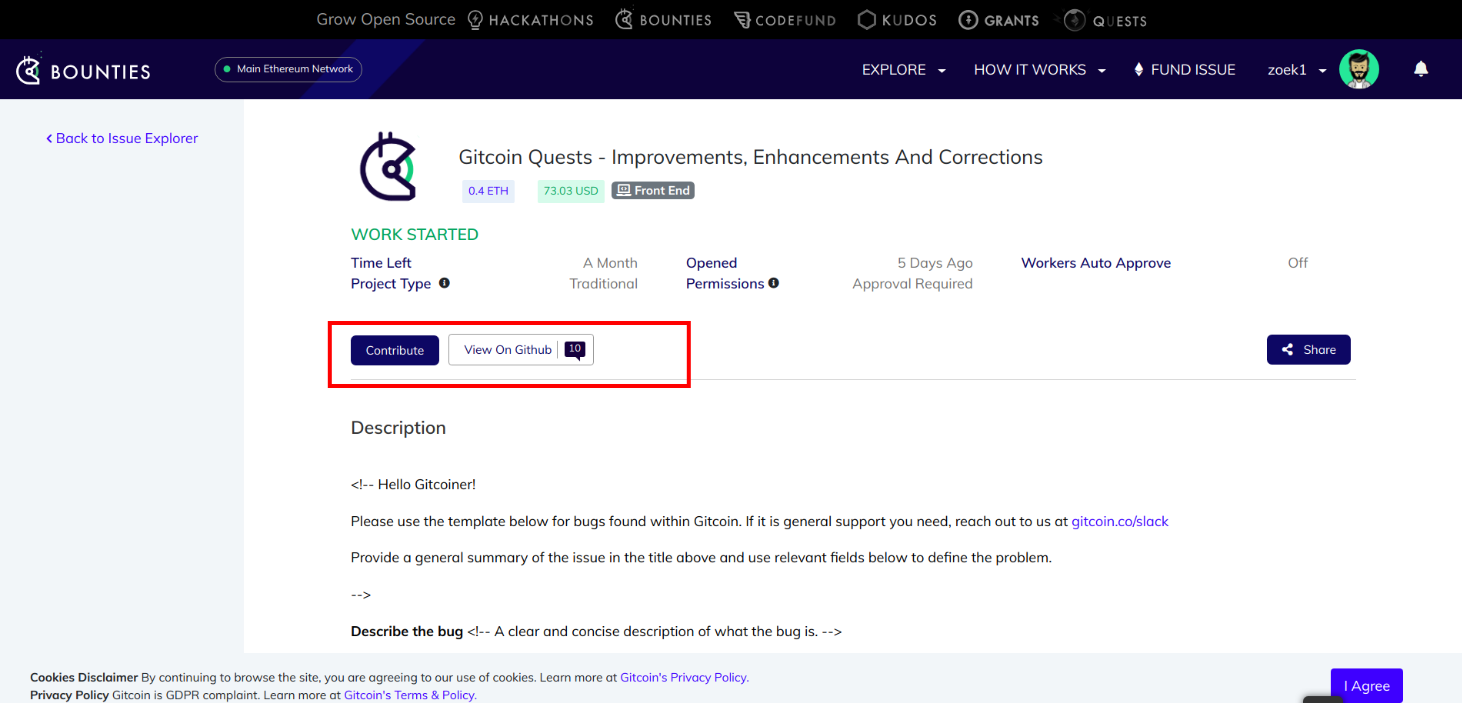1462x703 pixels.
Task: Open the Hackathons page via its hexagon icon
Action: coord(476,19)
